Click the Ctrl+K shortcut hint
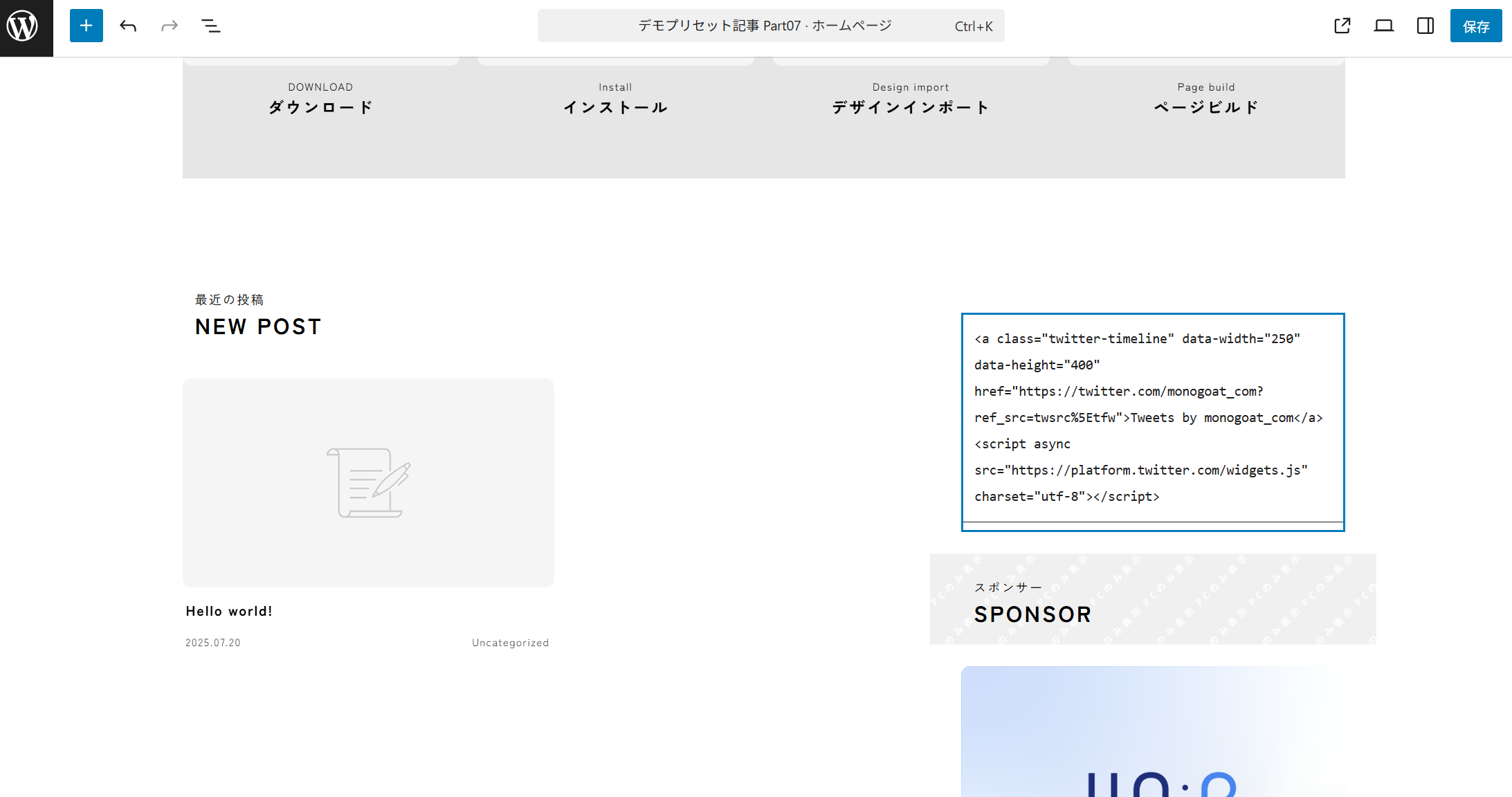Screen dimensions: 1512x797 coord(974,26)
